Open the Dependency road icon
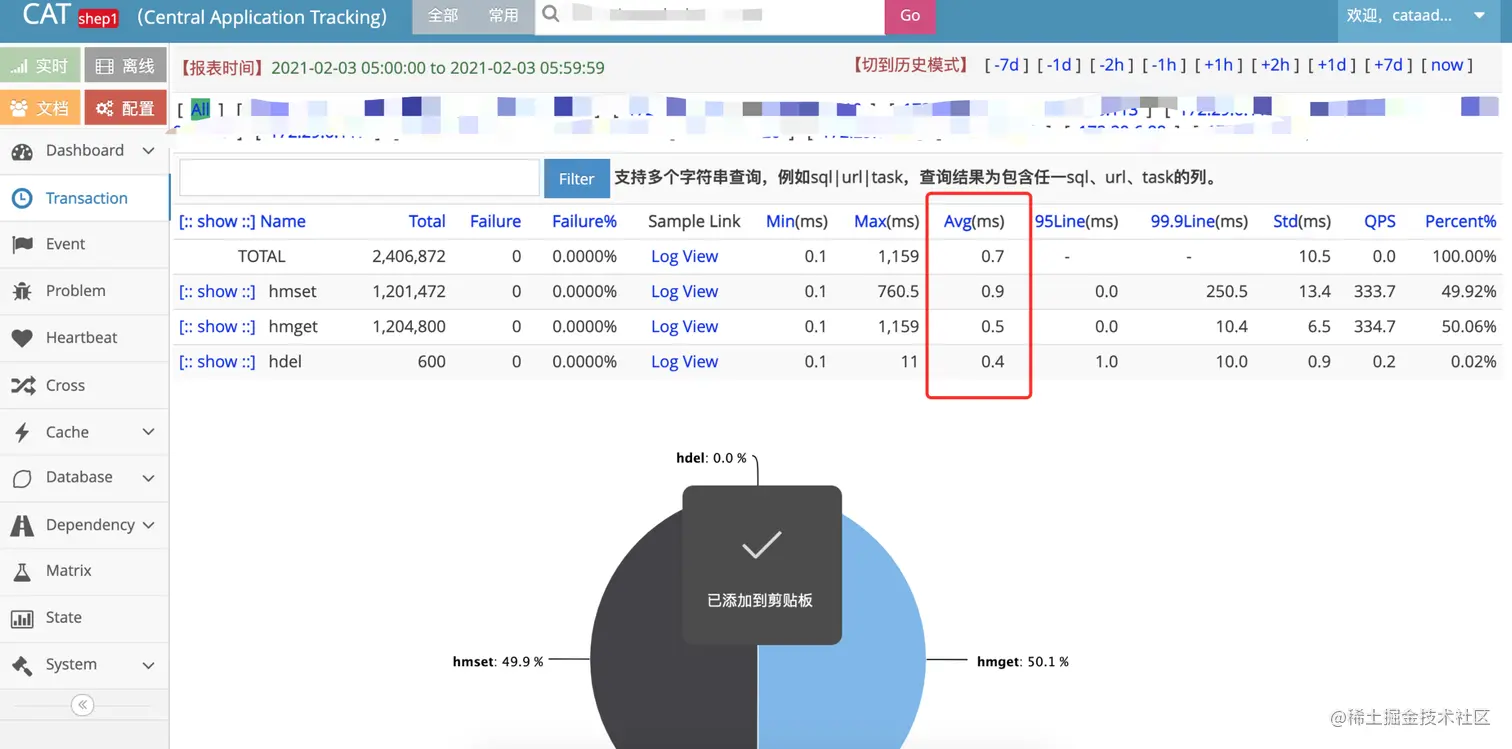 tap(22, 525)
